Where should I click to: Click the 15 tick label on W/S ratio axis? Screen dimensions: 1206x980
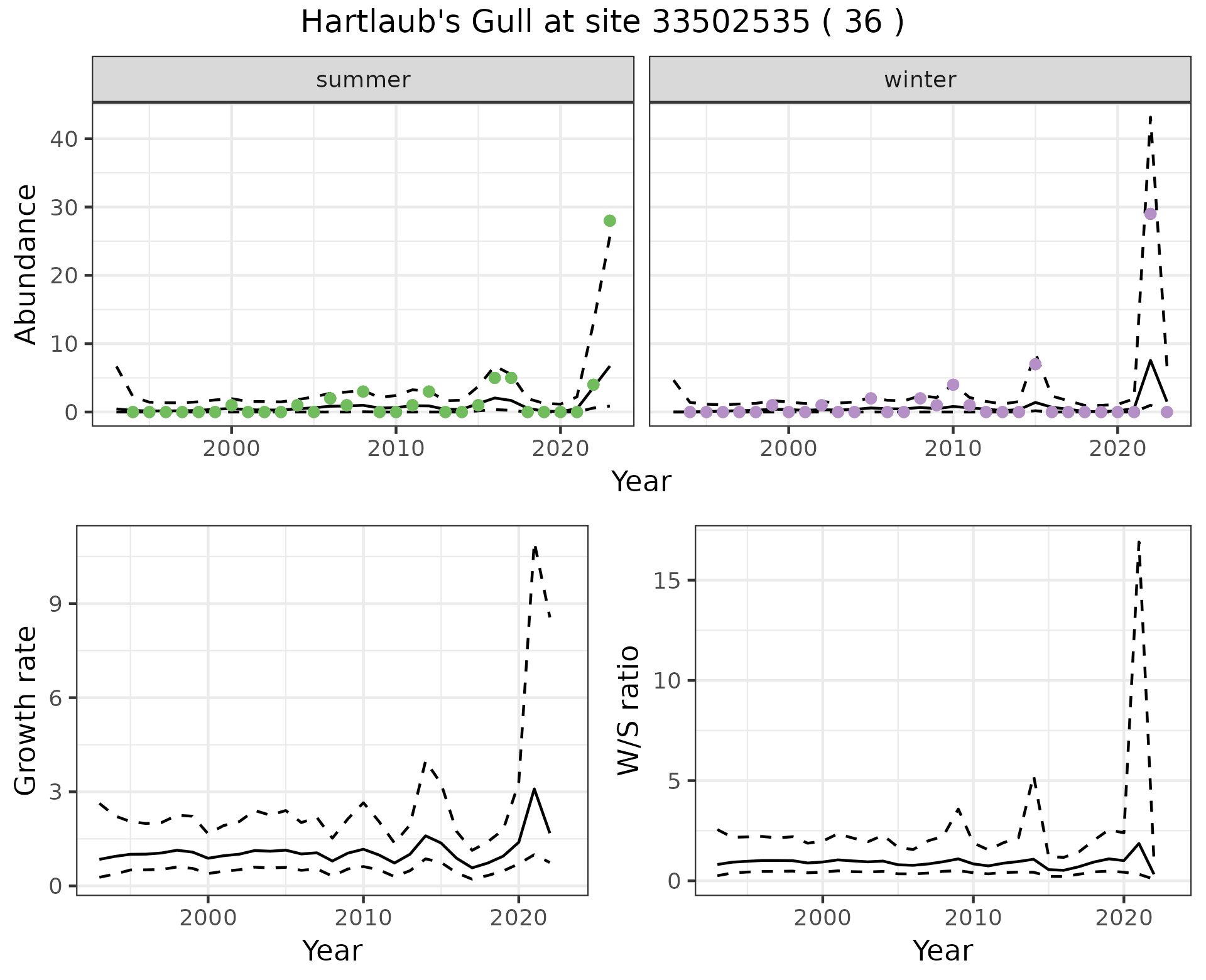668,580
